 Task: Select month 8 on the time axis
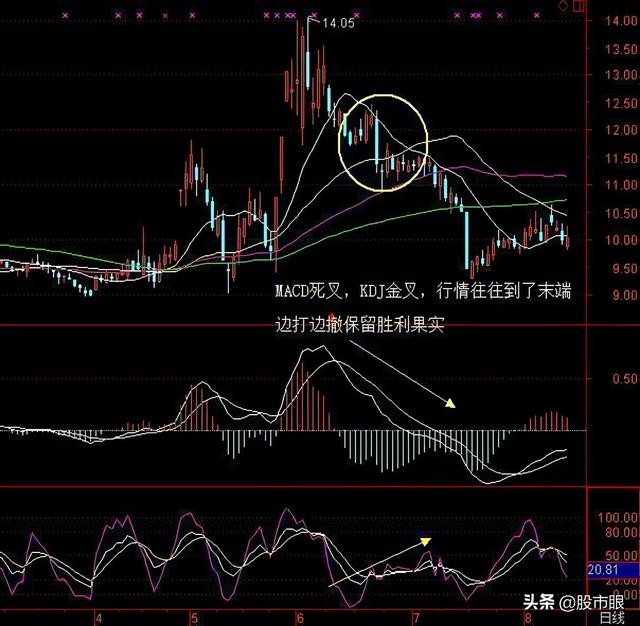(528, 618)
